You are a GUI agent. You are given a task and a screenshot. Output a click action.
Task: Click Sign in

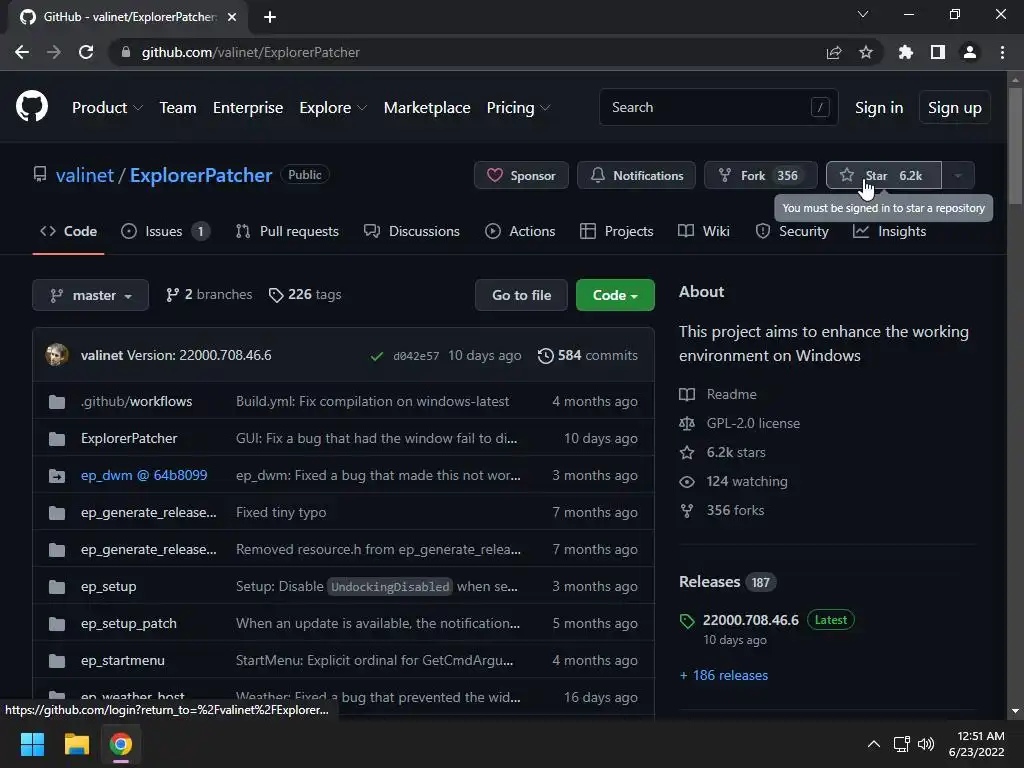point(879,108)
